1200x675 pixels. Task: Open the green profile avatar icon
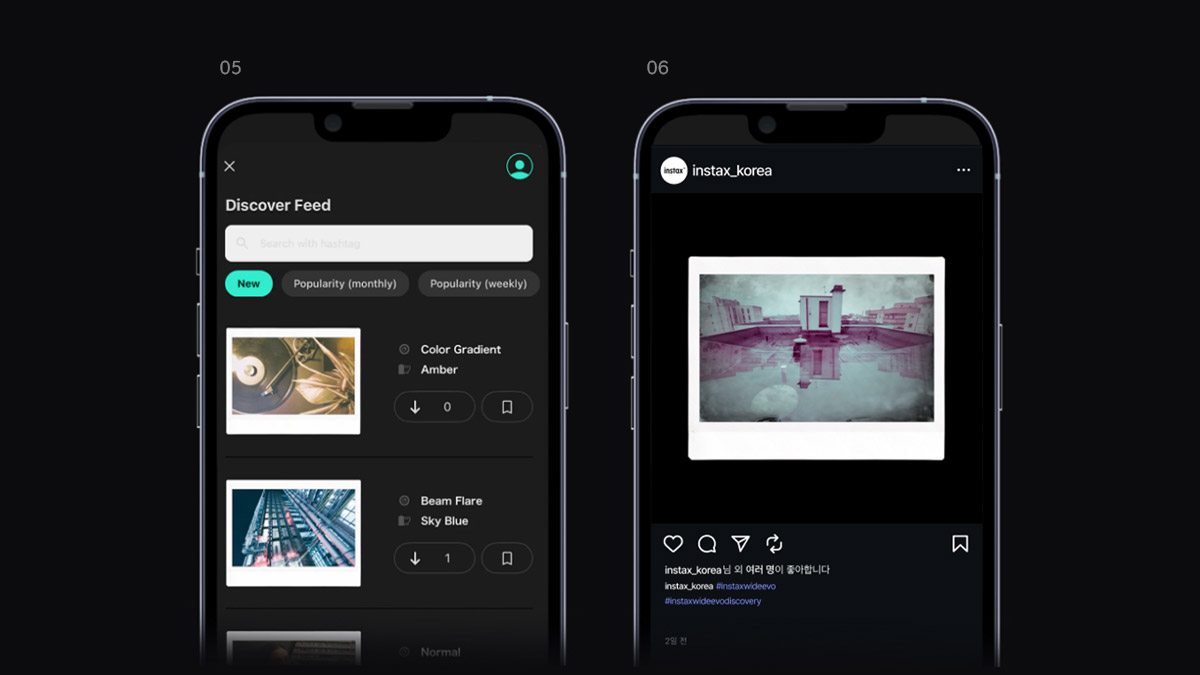(519, 166)
